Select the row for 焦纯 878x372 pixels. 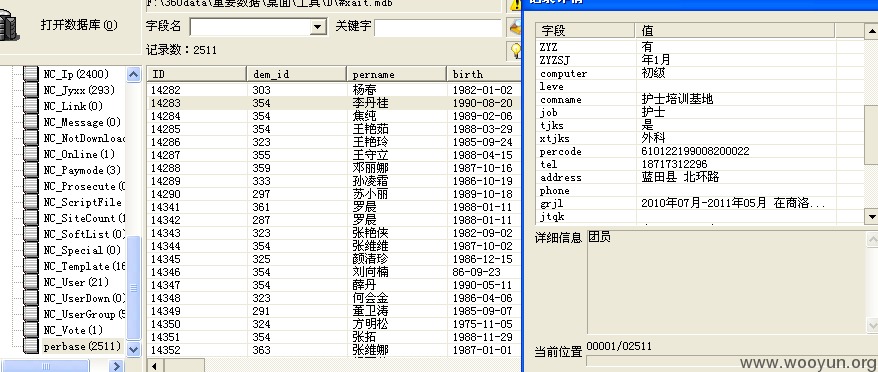coord(333,116)
